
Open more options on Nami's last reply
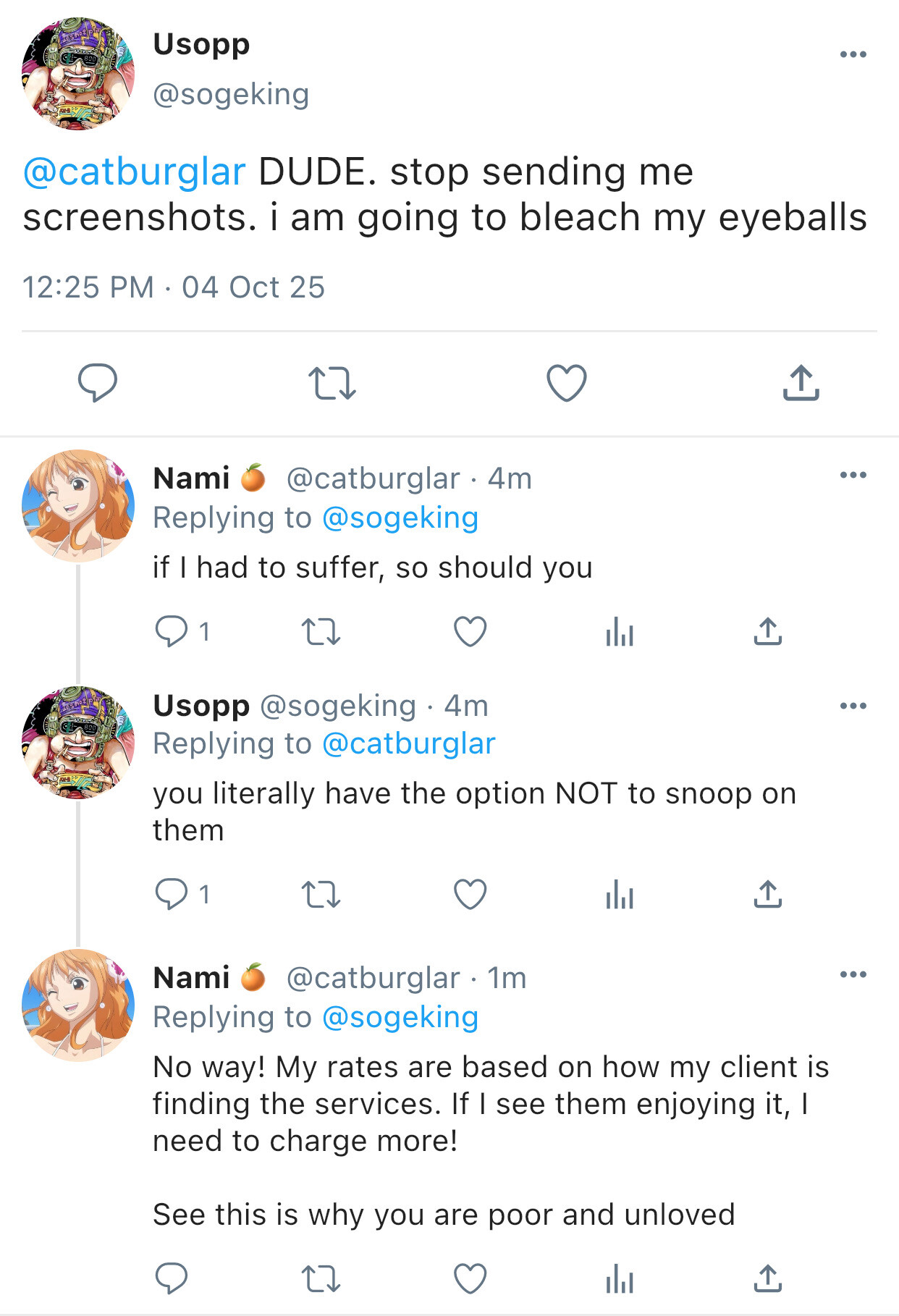coord(853,974)
